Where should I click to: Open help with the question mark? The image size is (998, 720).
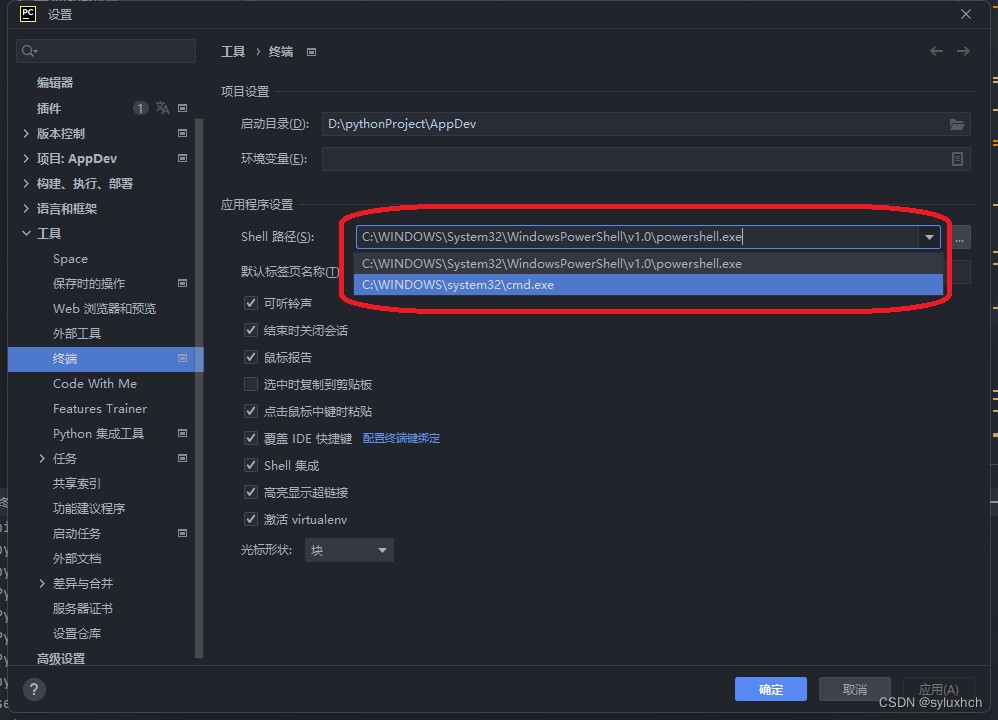pyautogui.click(x=34, y=689)
